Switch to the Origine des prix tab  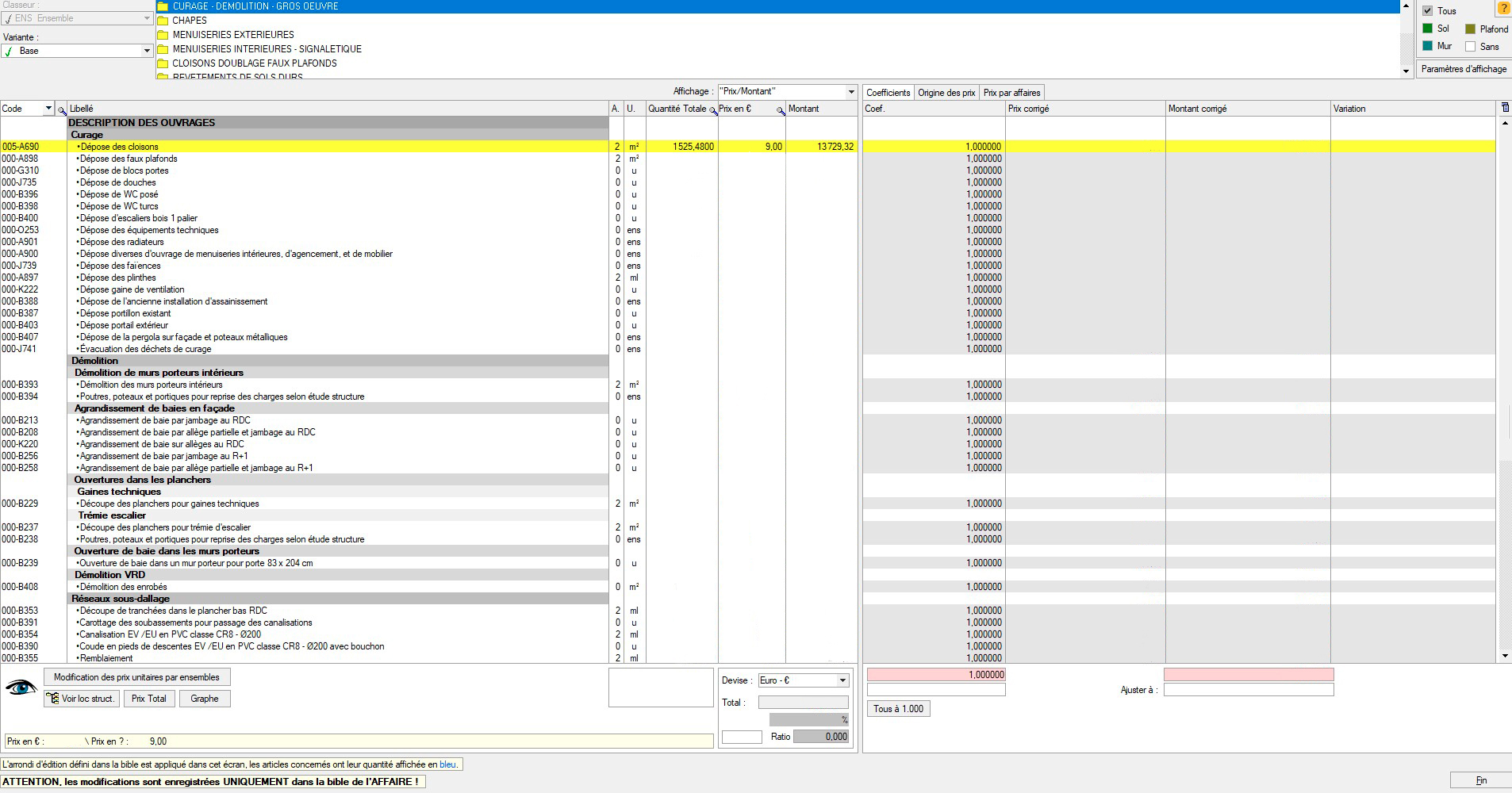click(x=946, y=93)
